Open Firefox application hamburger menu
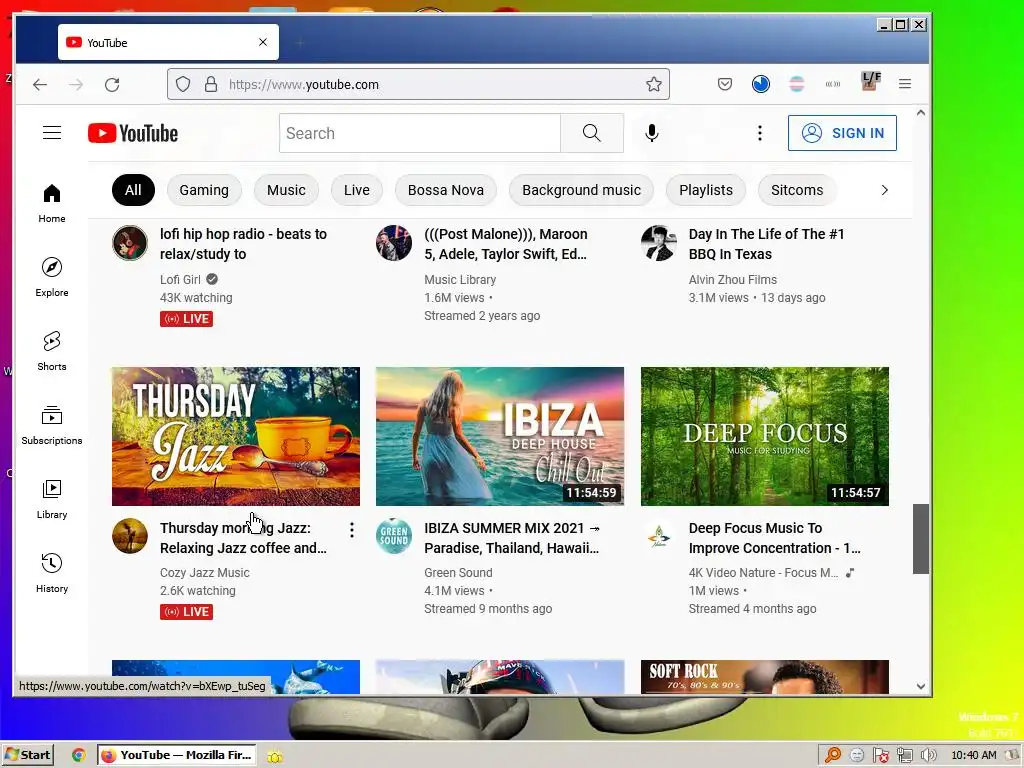 tap(904, 84)
